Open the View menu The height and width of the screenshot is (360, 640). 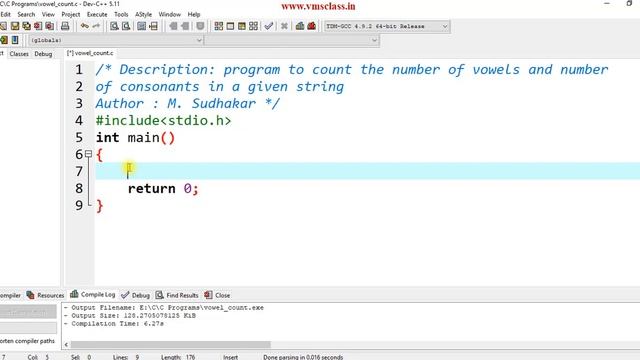tap(48, 14)
